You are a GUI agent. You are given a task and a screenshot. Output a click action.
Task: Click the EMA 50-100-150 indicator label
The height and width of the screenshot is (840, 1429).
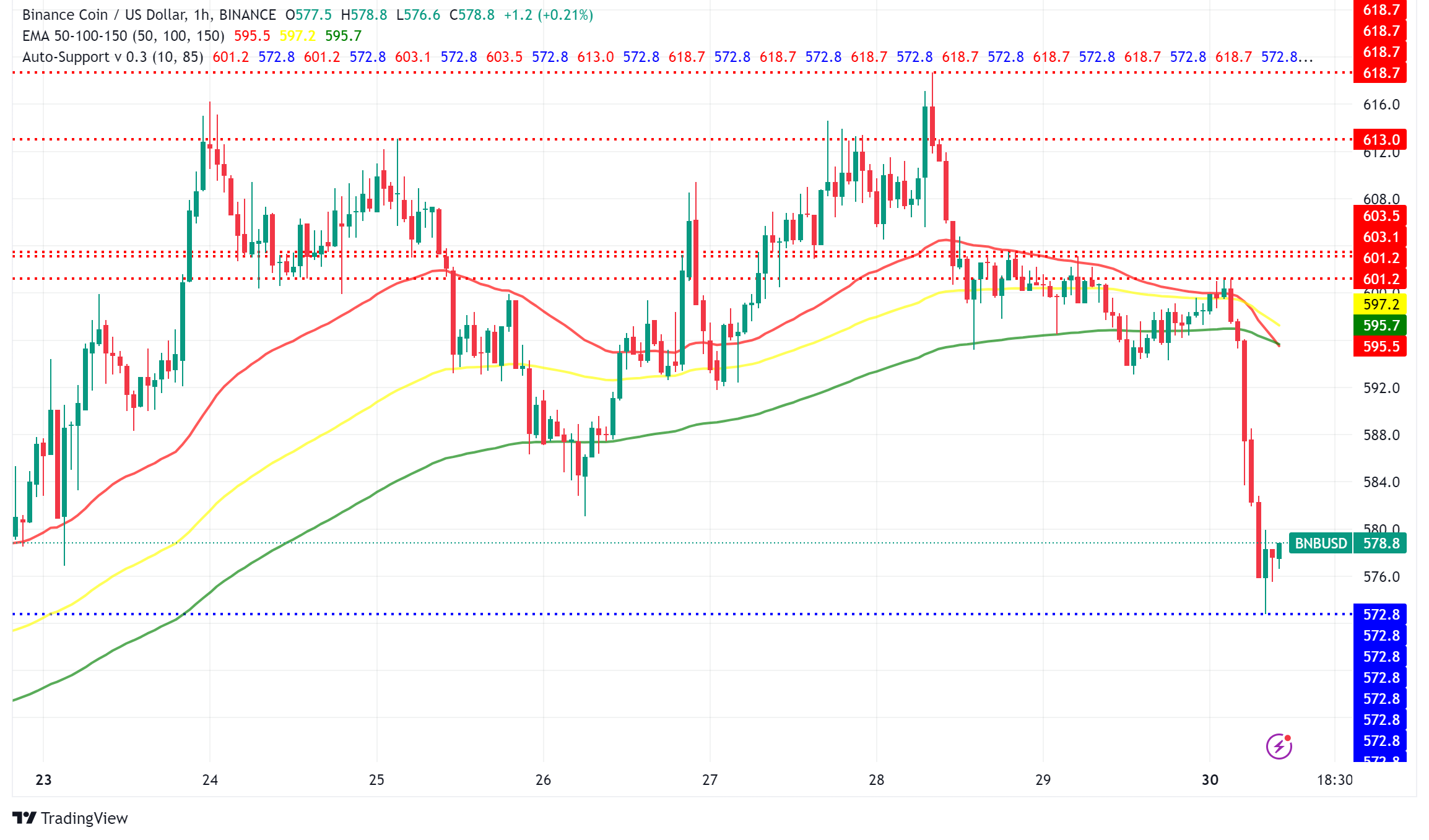tap(123, 36)
